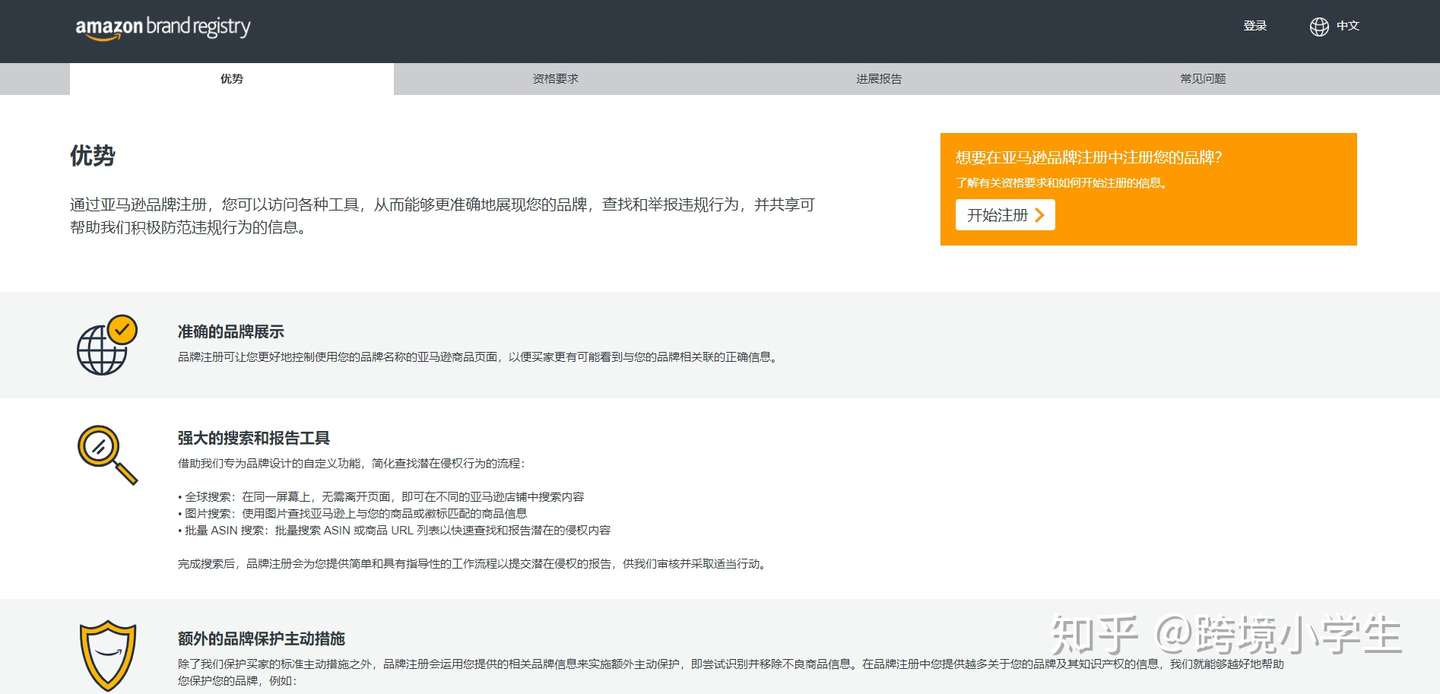
Task: Click the 登录 link in the header
Action: (1255, 26)
